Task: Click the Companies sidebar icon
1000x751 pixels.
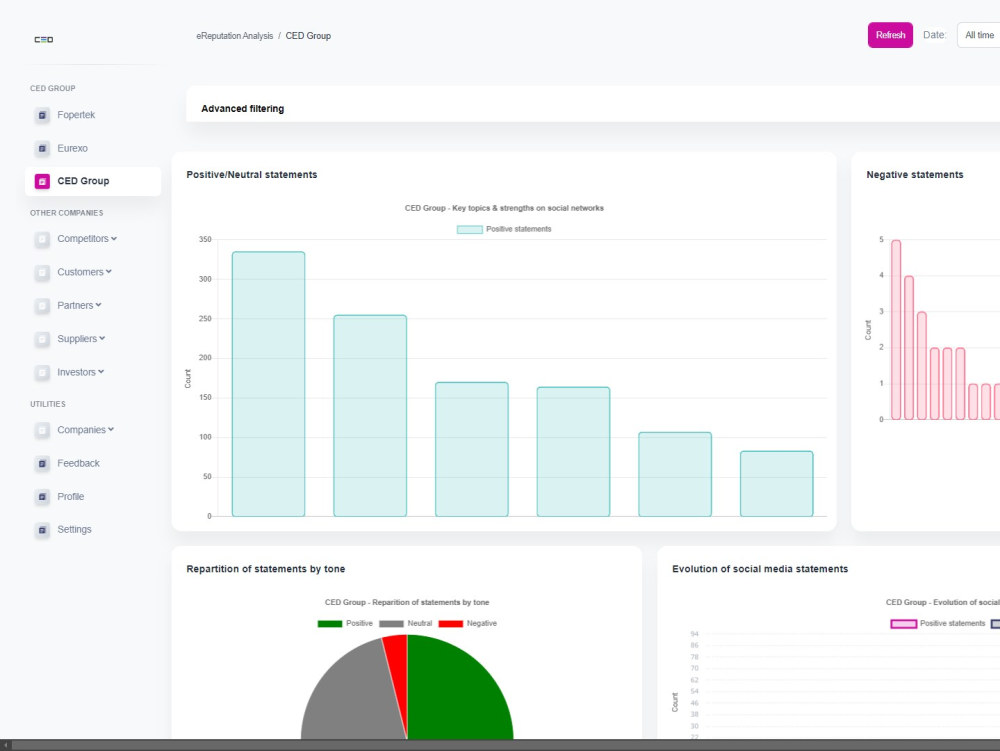Action: [42, 430]
